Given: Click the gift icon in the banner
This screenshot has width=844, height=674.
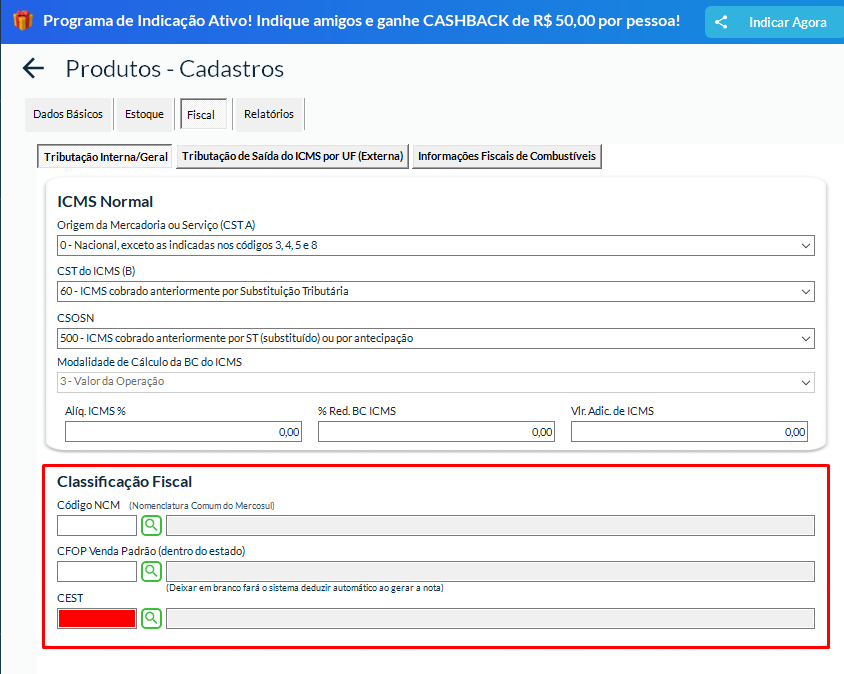Looking at the screenshot, I should (x=22, y=21).
